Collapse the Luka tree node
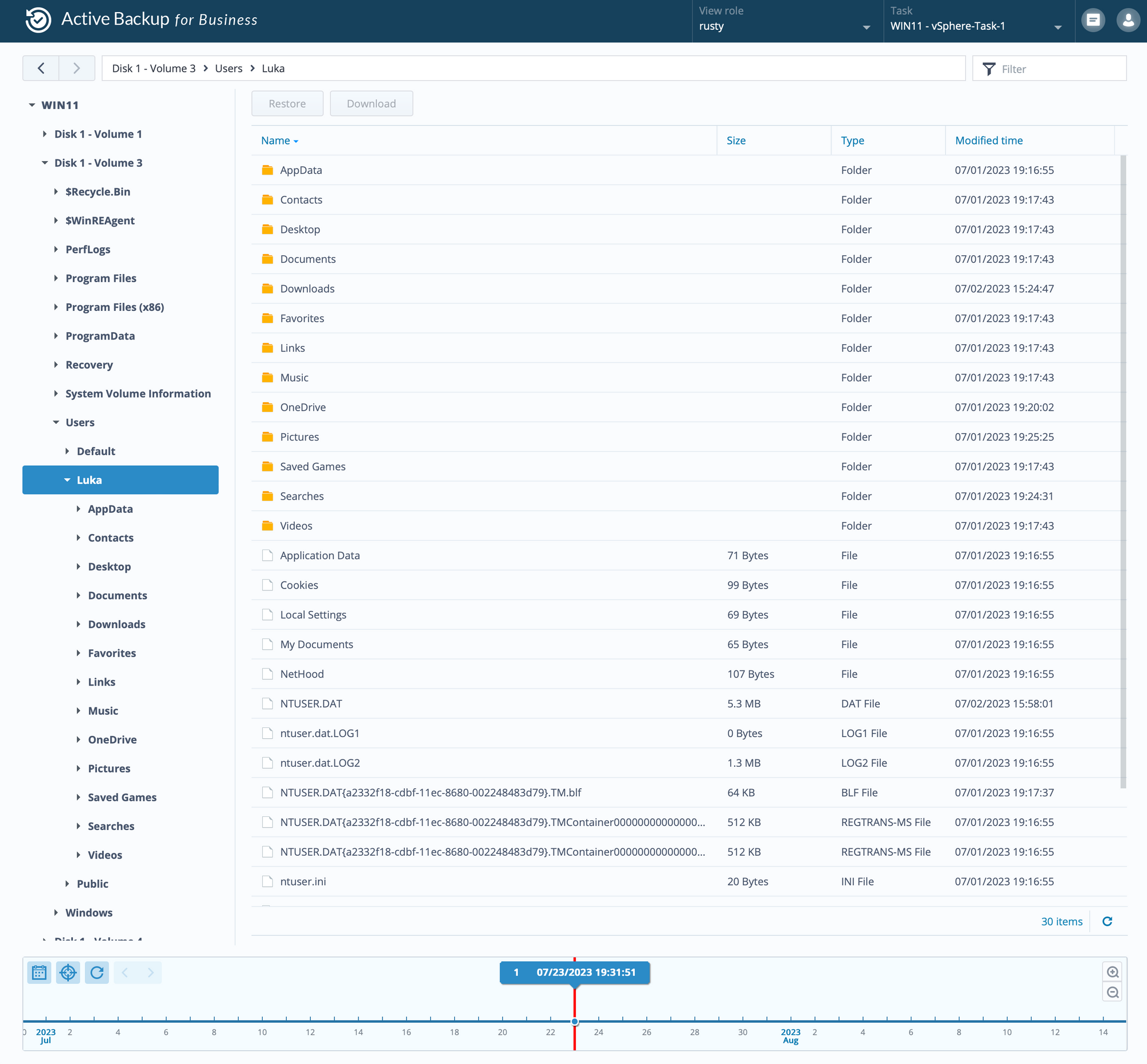The width and height of the screenshot is (1147, 1064). pos(67,480)
